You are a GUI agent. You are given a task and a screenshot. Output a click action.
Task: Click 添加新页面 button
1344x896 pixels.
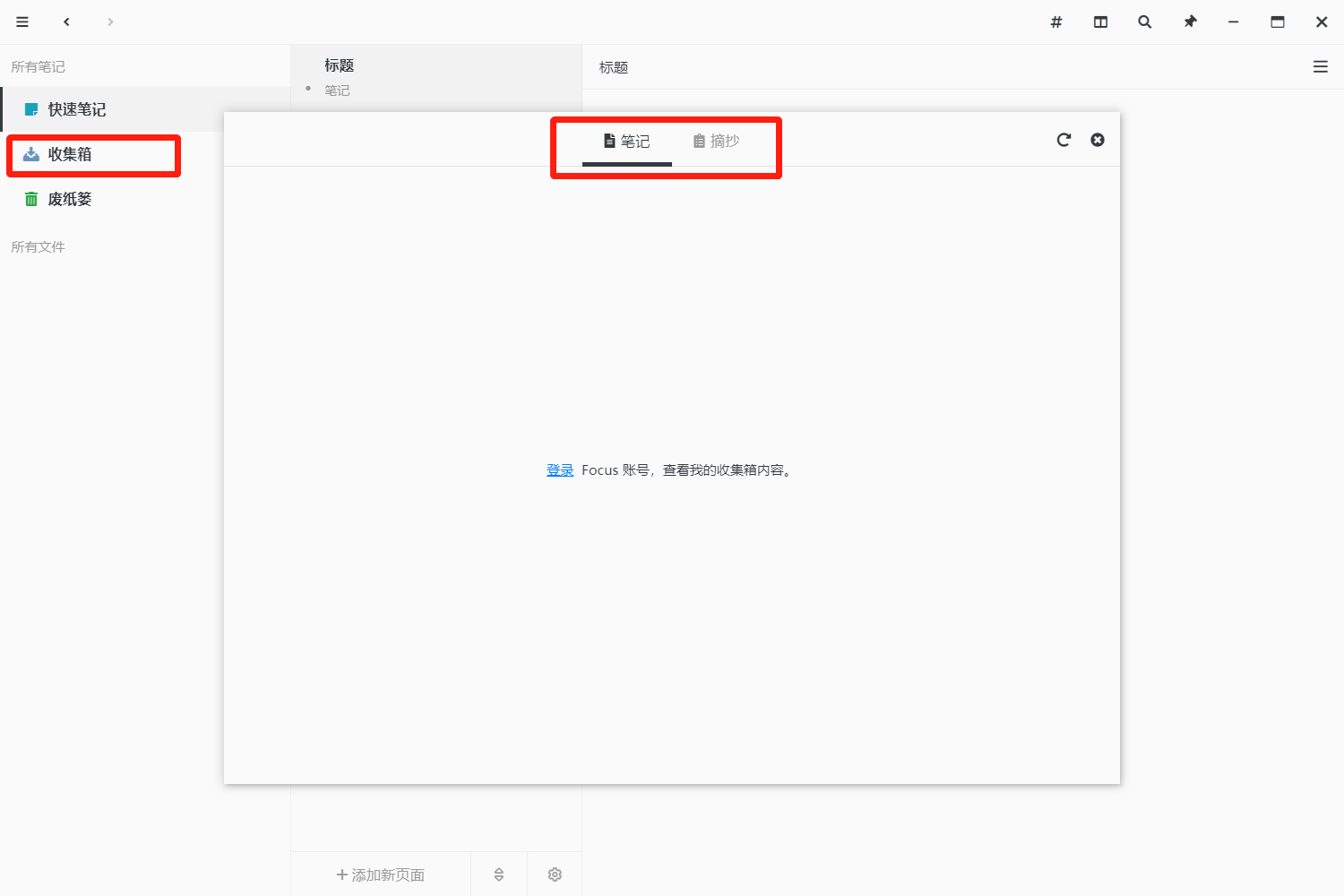pyautogui.click(x=381, y=874)
